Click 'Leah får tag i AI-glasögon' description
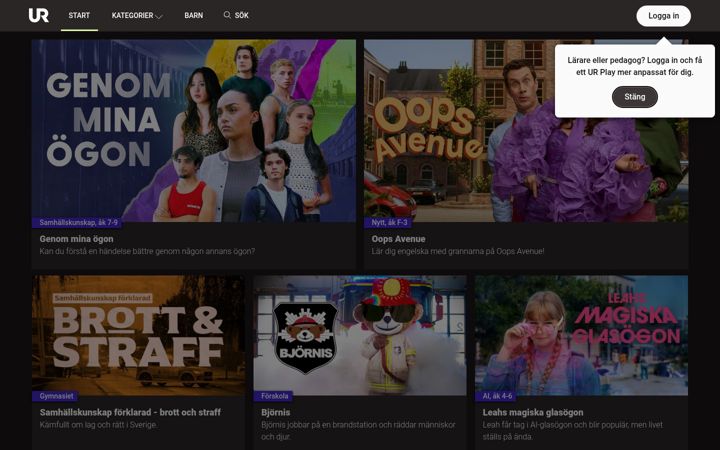Viewport: 720px width, 450px height. click(573, 431)
